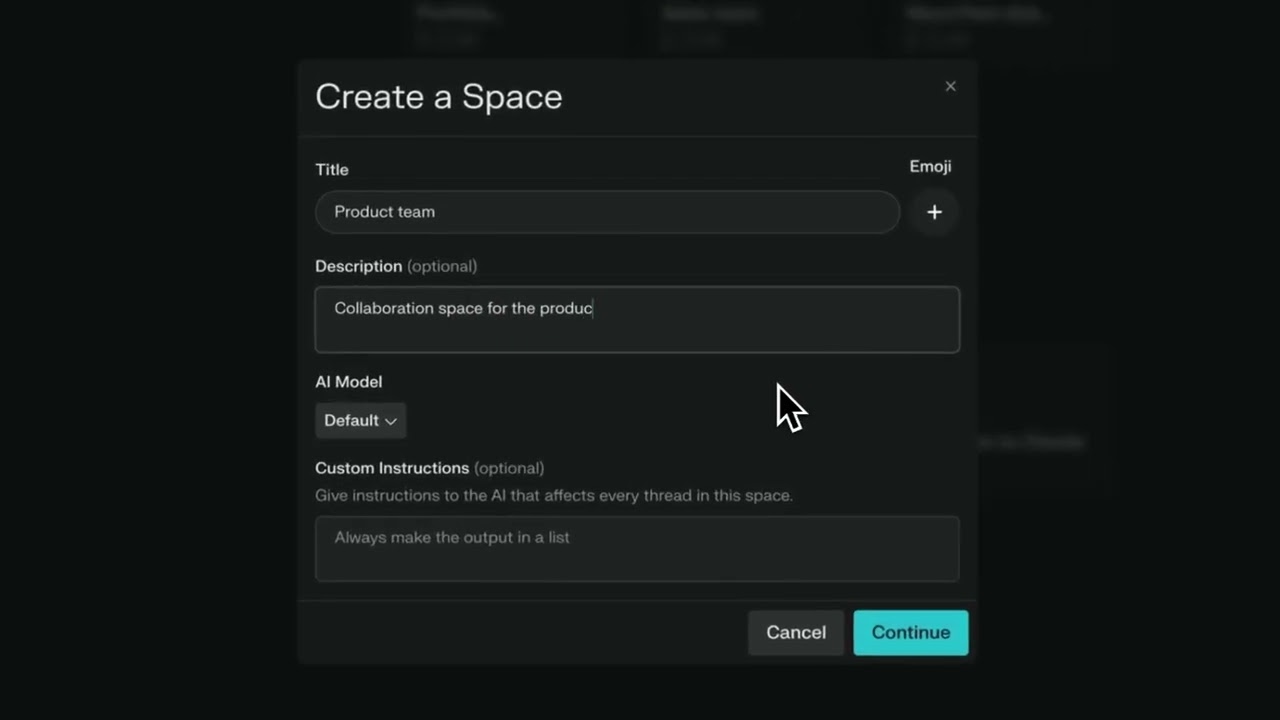Click the plus icon to add an emoji
This screenshot has width=1280, height=720.
934,212
